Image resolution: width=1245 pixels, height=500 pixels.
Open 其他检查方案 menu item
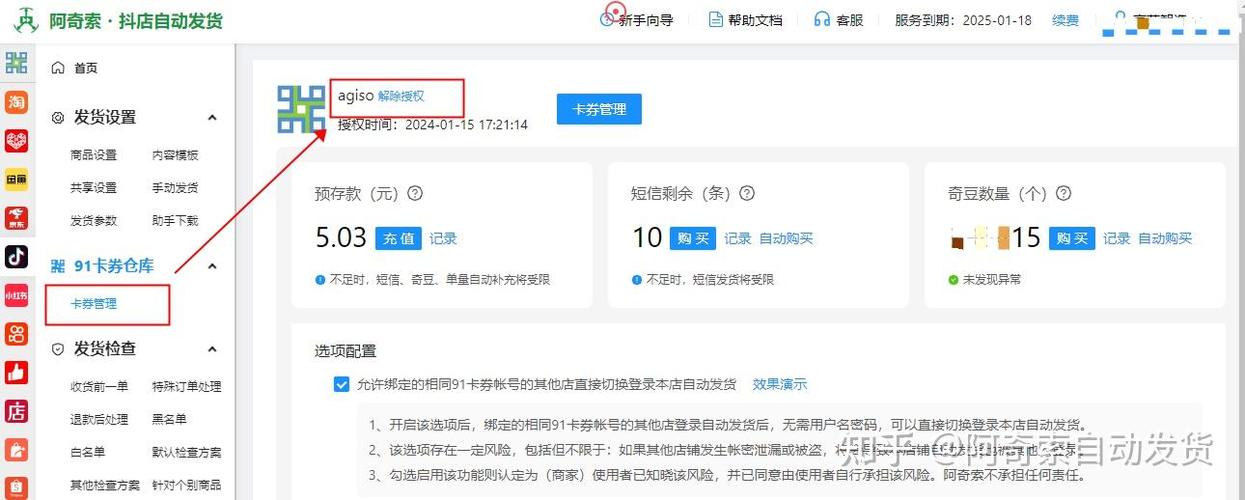pyautogui.click(x=105, y=486)
